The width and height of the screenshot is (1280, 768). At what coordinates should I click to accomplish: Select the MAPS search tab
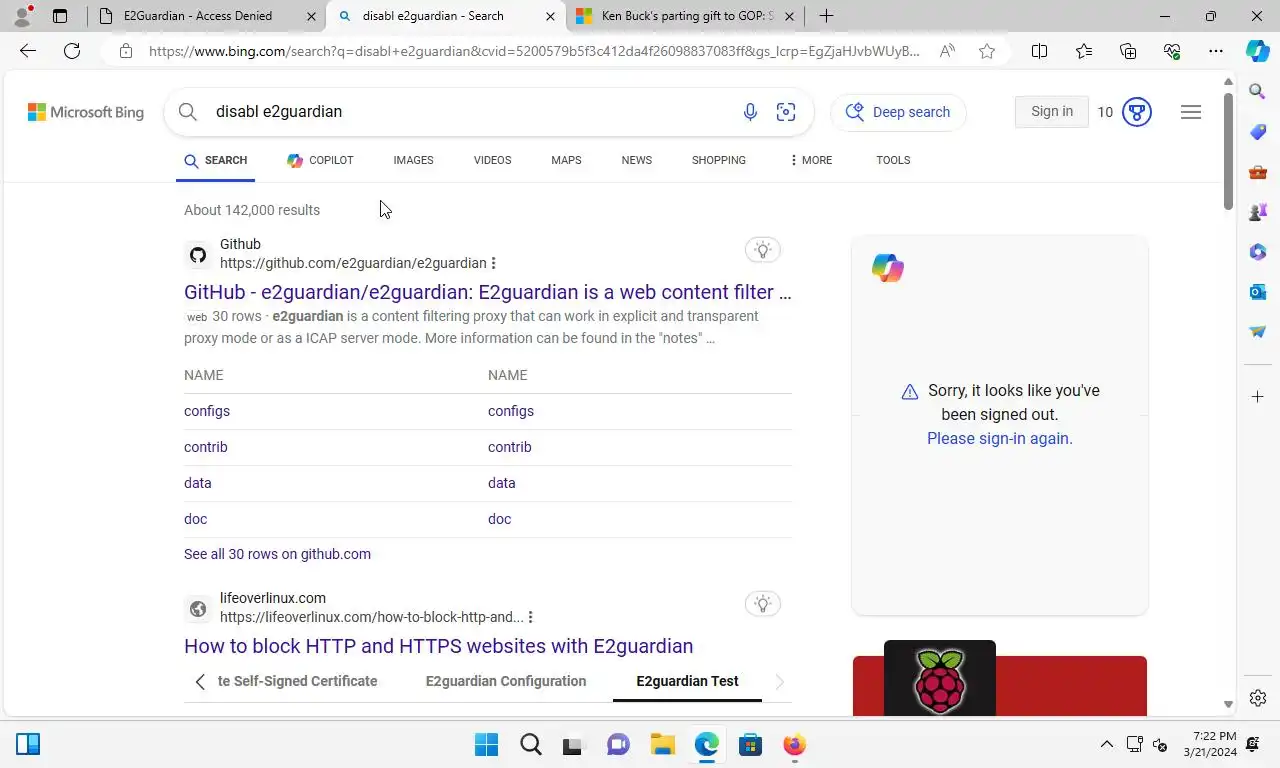566,160
